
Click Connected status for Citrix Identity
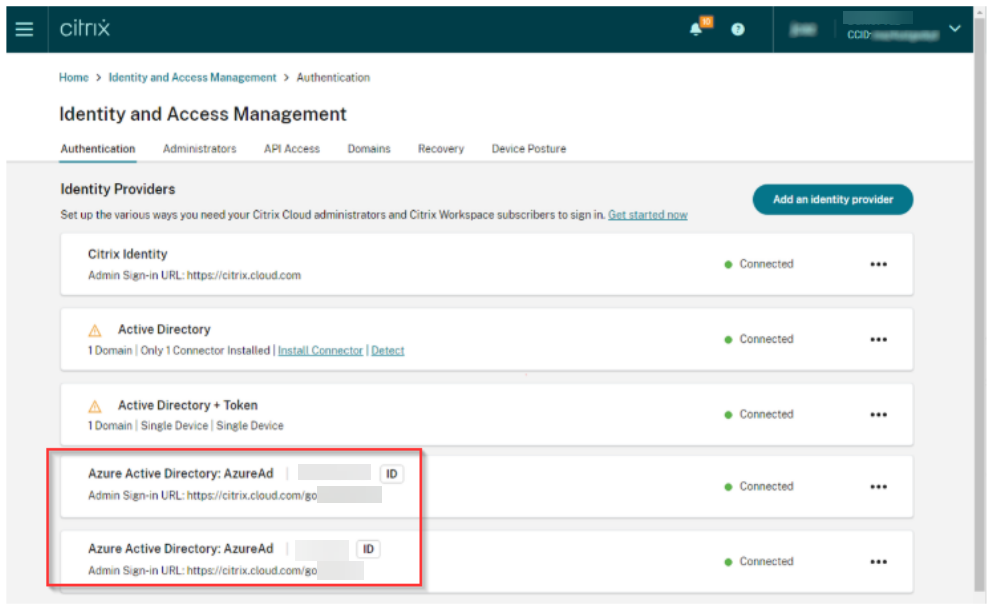pyautogui.click(x=759, y=264)
